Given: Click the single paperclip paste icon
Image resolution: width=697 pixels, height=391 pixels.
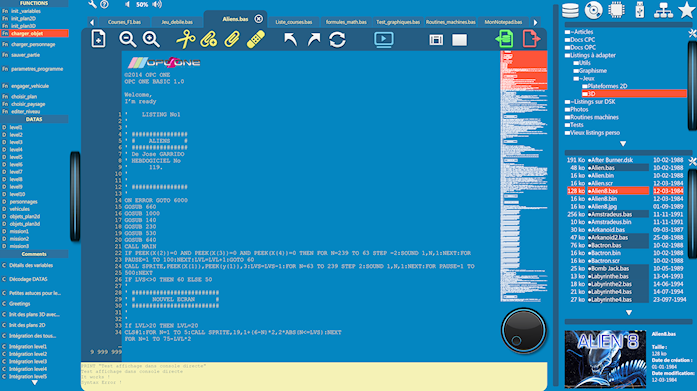Looking at the screenshot, I should 232,39.
